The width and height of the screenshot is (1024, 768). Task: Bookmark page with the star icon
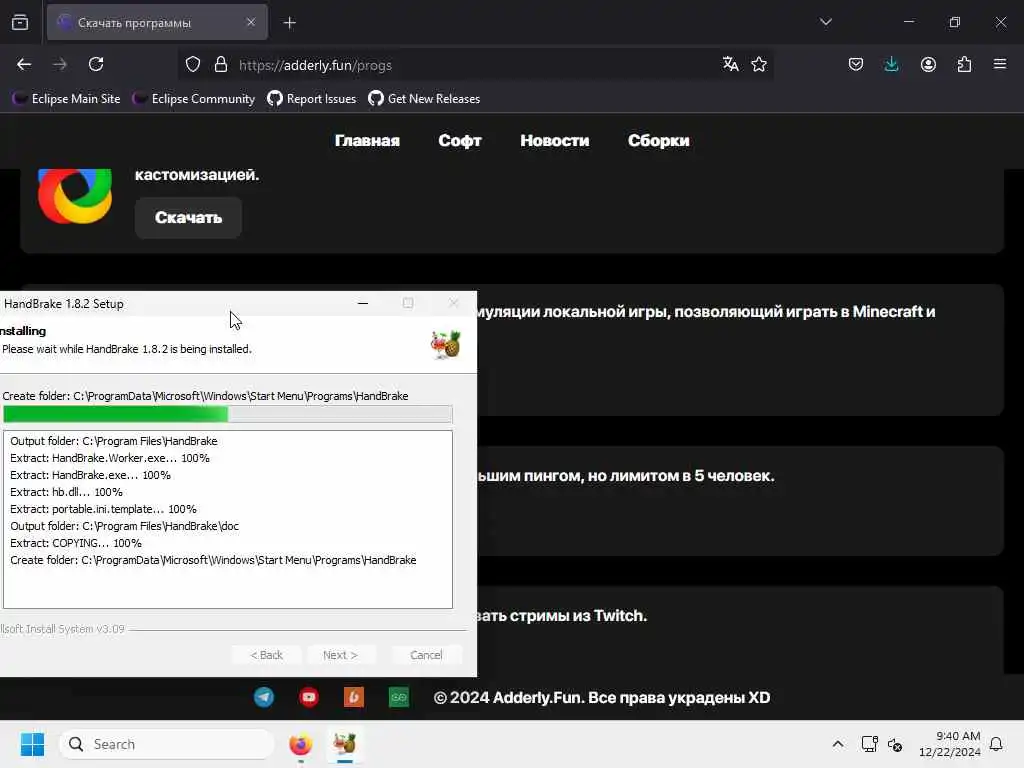[x=759, y=64]
